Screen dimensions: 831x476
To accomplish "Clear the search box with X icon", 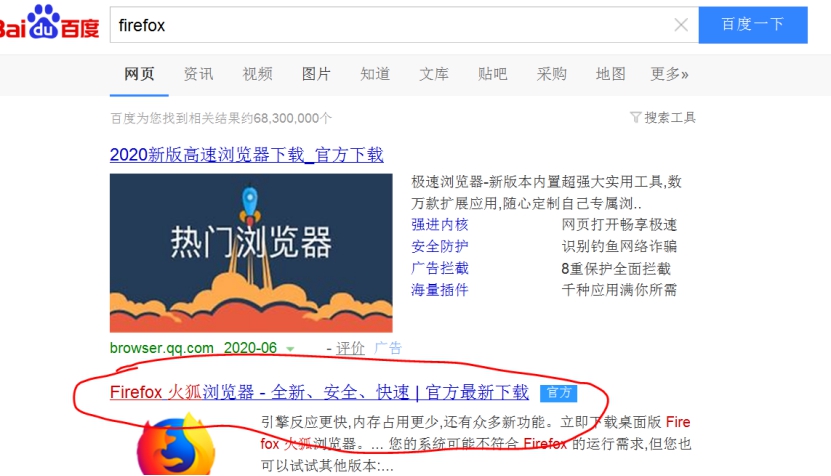I will 681,25.
